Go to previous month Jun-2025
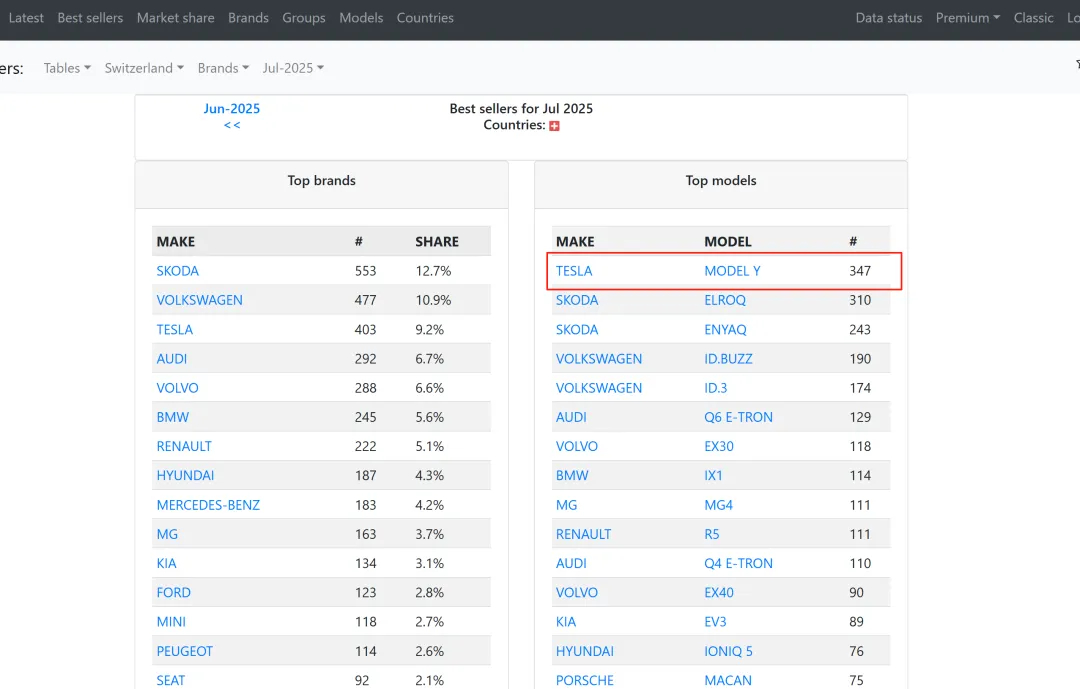This screenshot has height=689, width=1080. pyautogui.click(x=231, y=108)
